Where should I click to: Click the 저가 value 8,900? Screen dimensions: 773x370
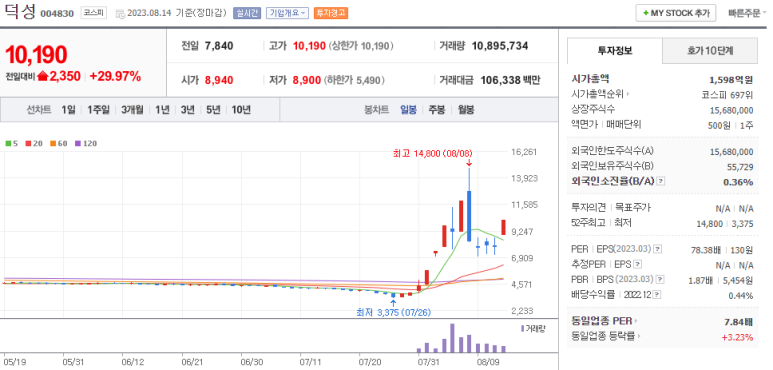(x=307, y=80)
